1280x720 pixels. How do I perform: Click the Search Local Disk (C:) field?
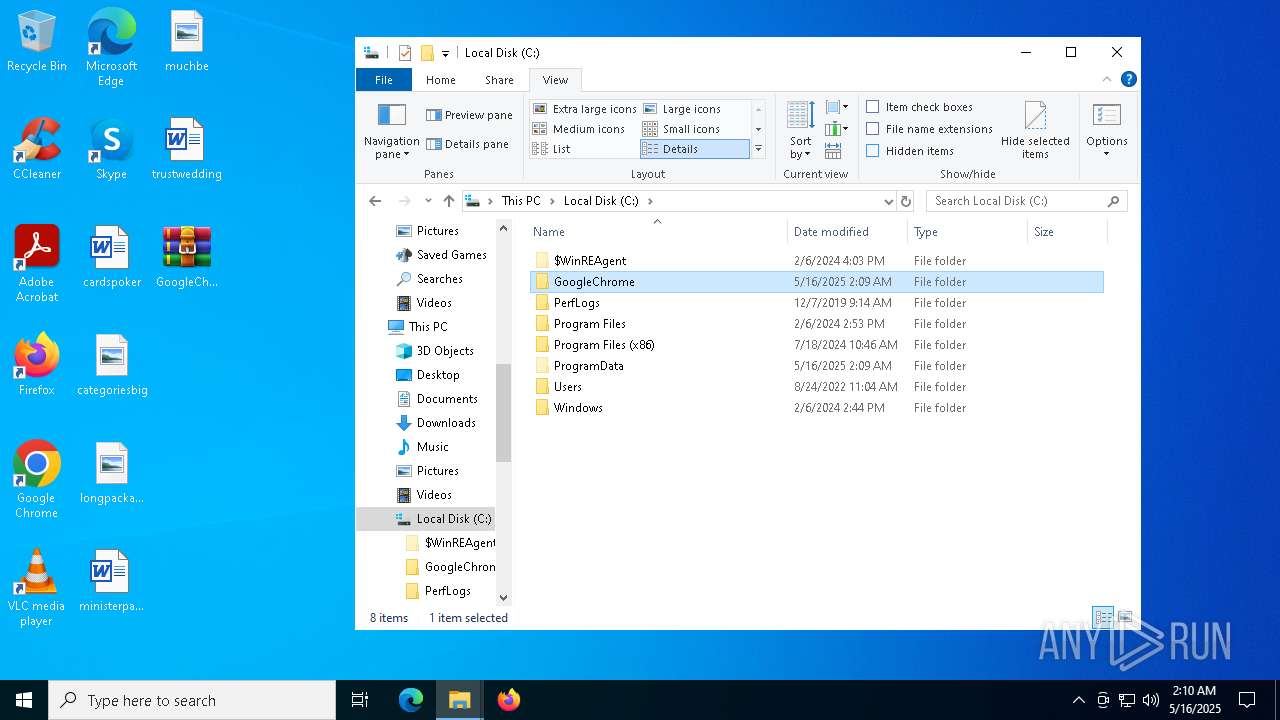[x=1027, y=201]
